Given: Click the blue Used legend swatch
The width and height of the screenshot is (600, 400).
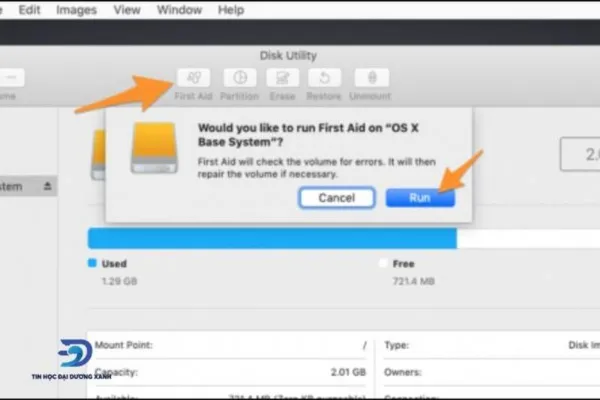Looking at the screenshot, I should (92, 263).
